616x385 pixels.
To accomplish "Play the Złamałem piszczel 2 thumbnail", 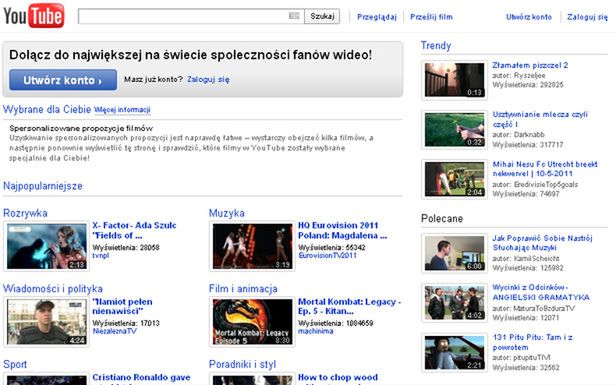I will pos(454,80).
